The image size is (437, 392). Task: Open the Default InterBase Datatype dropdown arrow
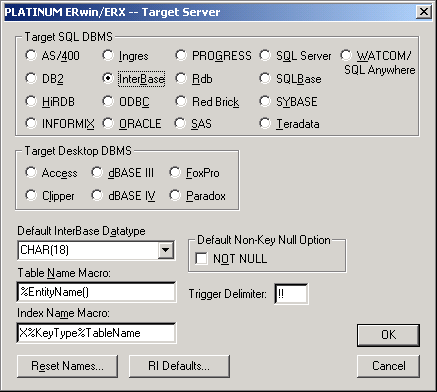coord(165,250)
